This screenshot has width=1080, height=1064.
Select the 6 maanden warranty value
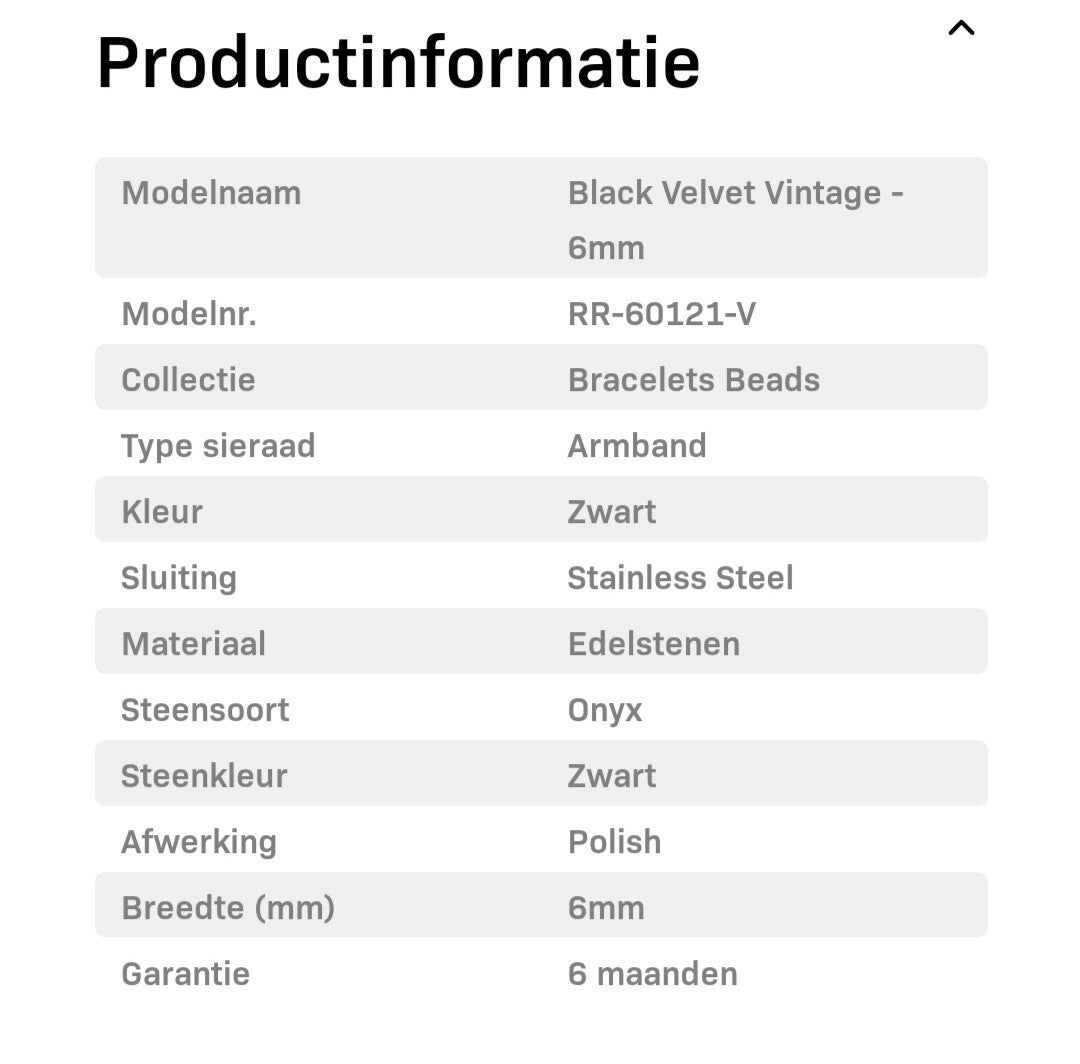click(x=652, y=974)
